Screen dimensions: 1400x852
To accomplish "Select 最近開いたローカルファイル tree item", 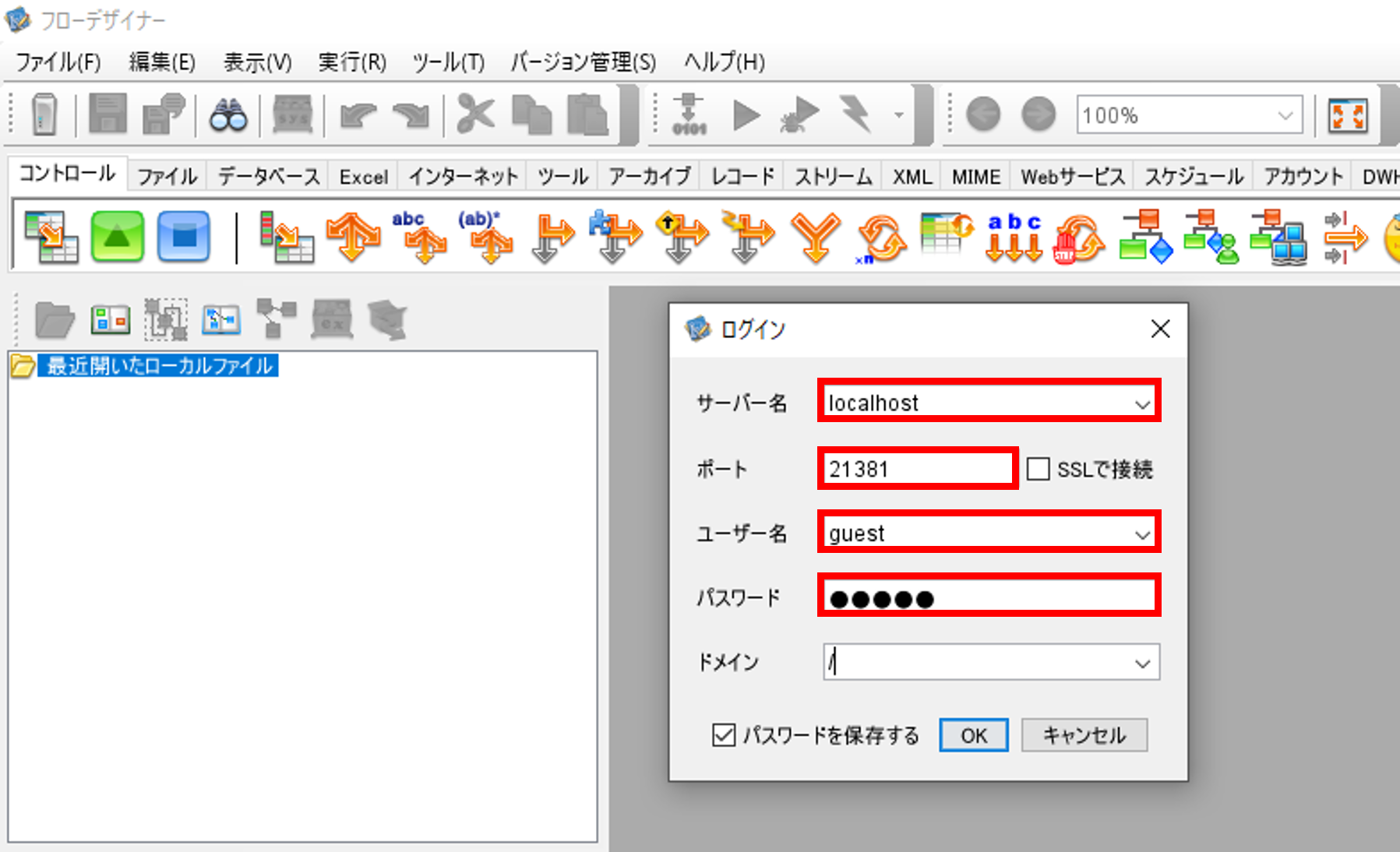I will (x=160, y=365).
